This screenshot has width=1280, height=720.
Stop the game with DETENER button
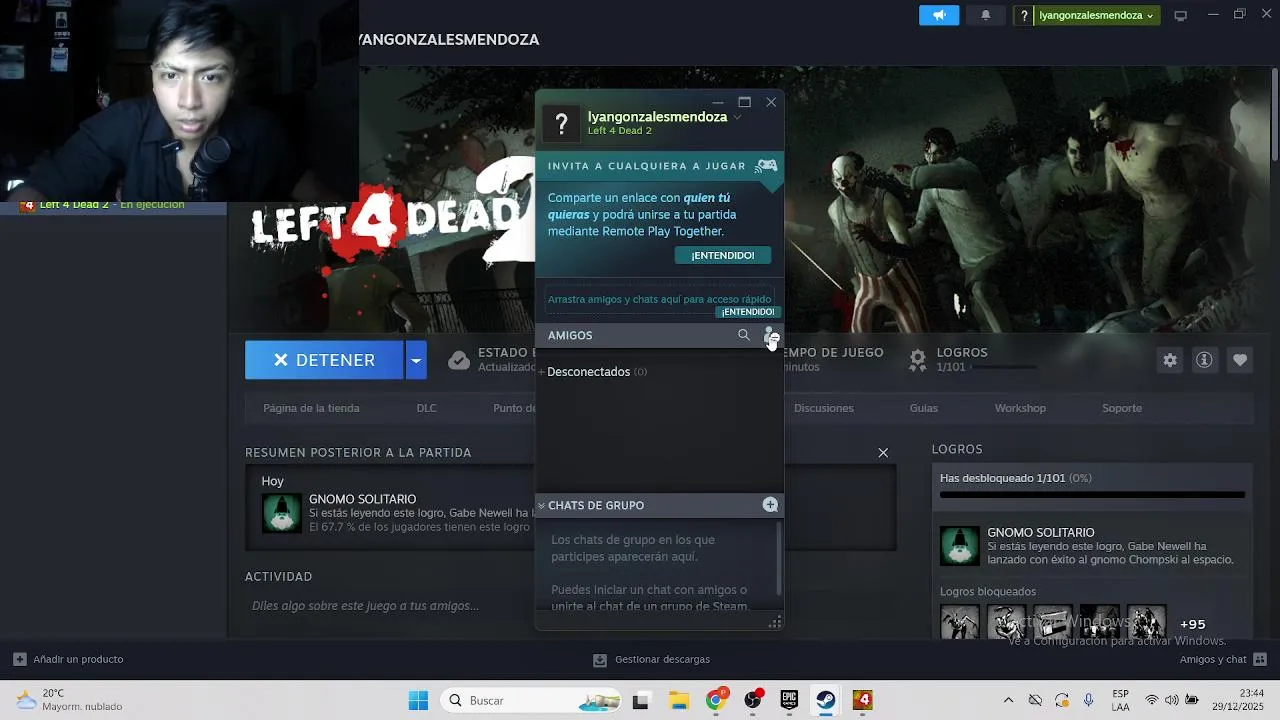click(325, 360)
